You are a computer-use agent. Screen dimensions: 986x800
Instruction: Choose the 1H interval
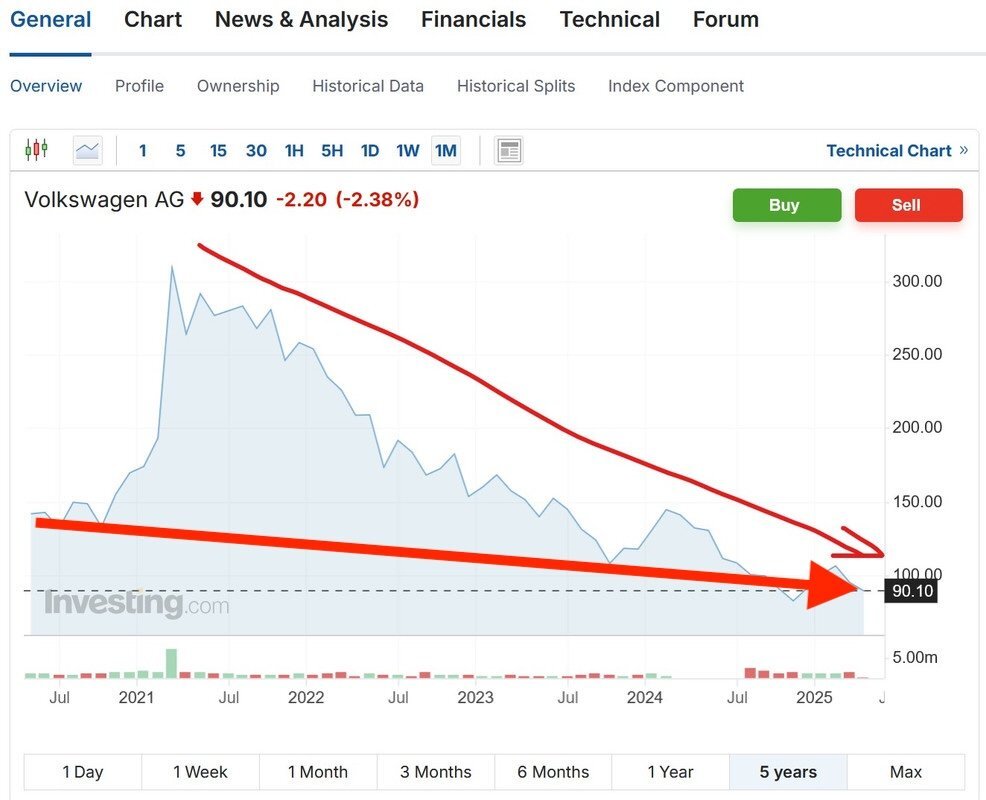tap(294, 151)
